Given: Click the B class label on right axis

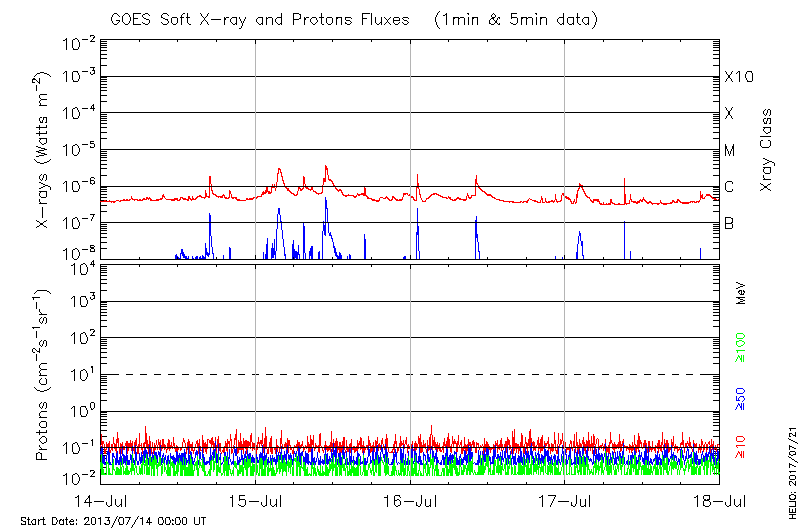Looking at the screenshot, I should point(730,223).
